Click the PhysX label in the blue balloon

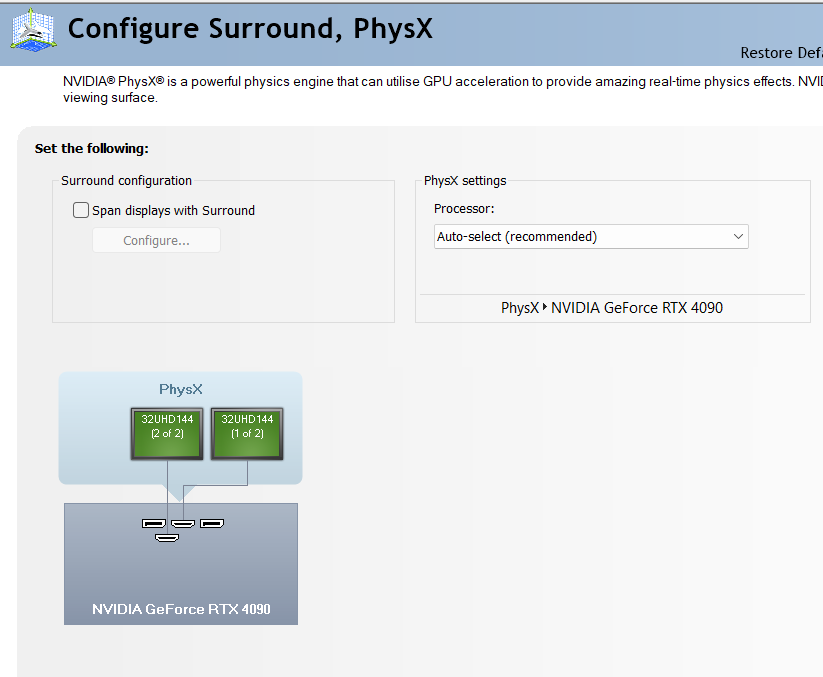pos(181,389)
